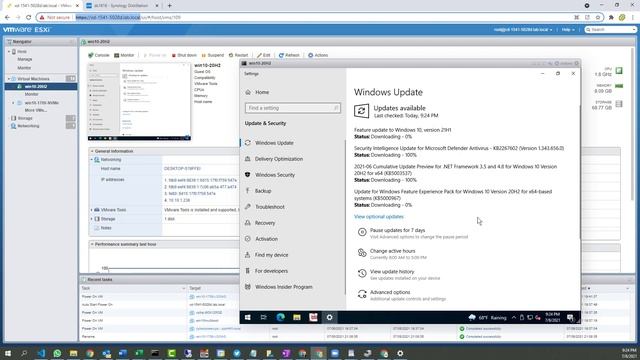The height and width of the screenshot is (360, 640).
Task: Reload the browser page
Action: [x=28, y=18]
